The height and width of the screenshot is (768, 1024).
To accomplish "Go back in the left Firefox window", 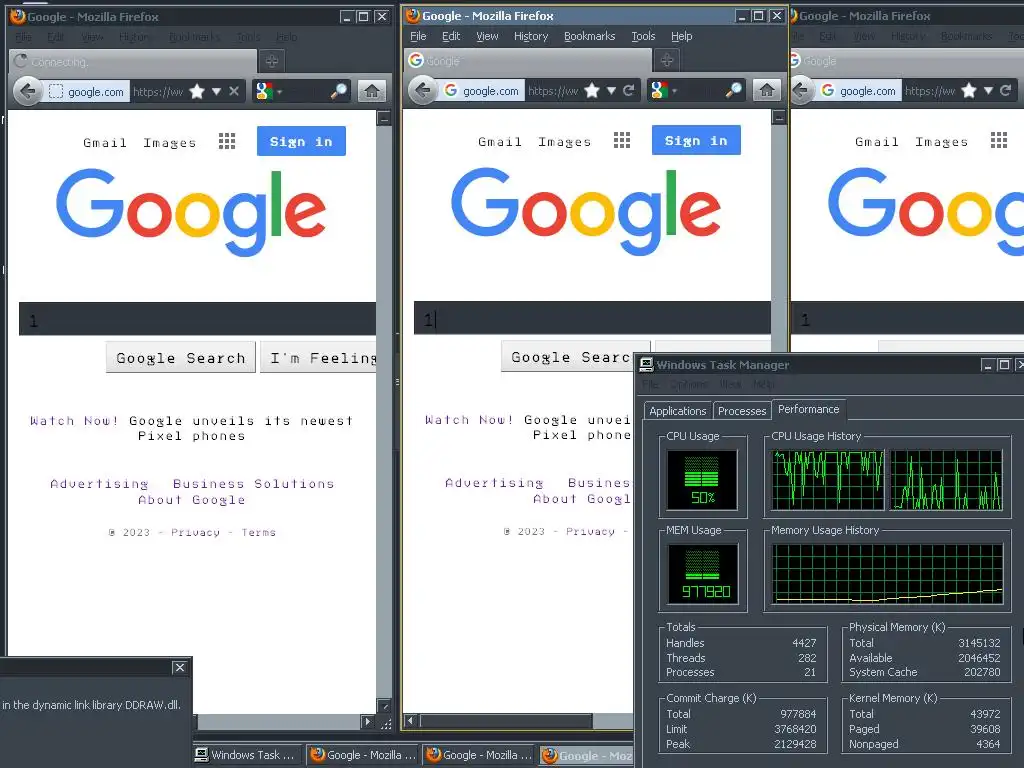I will click(27, 91).
